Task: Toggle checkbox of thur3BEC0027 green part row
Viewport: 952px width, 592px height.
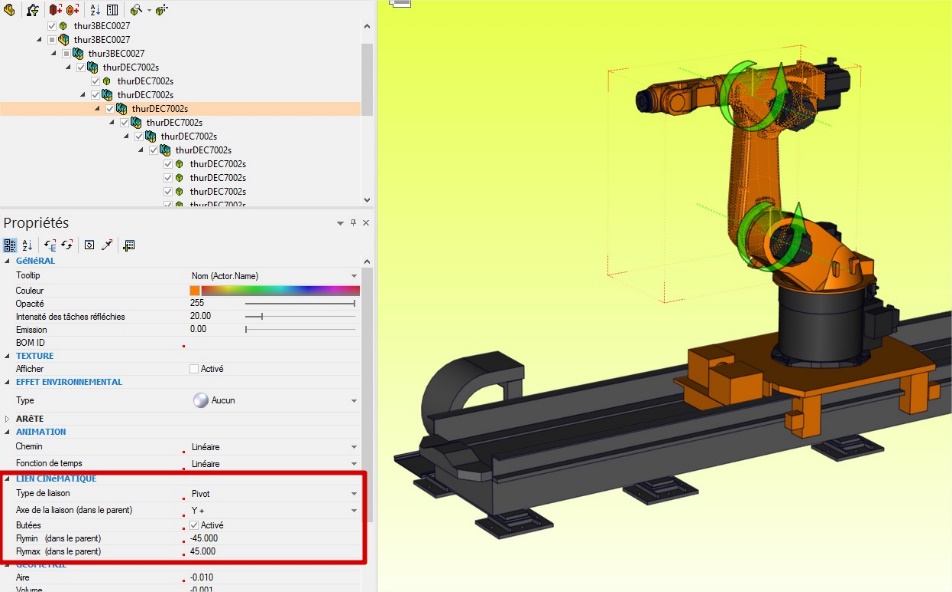Action: (52, 26)
